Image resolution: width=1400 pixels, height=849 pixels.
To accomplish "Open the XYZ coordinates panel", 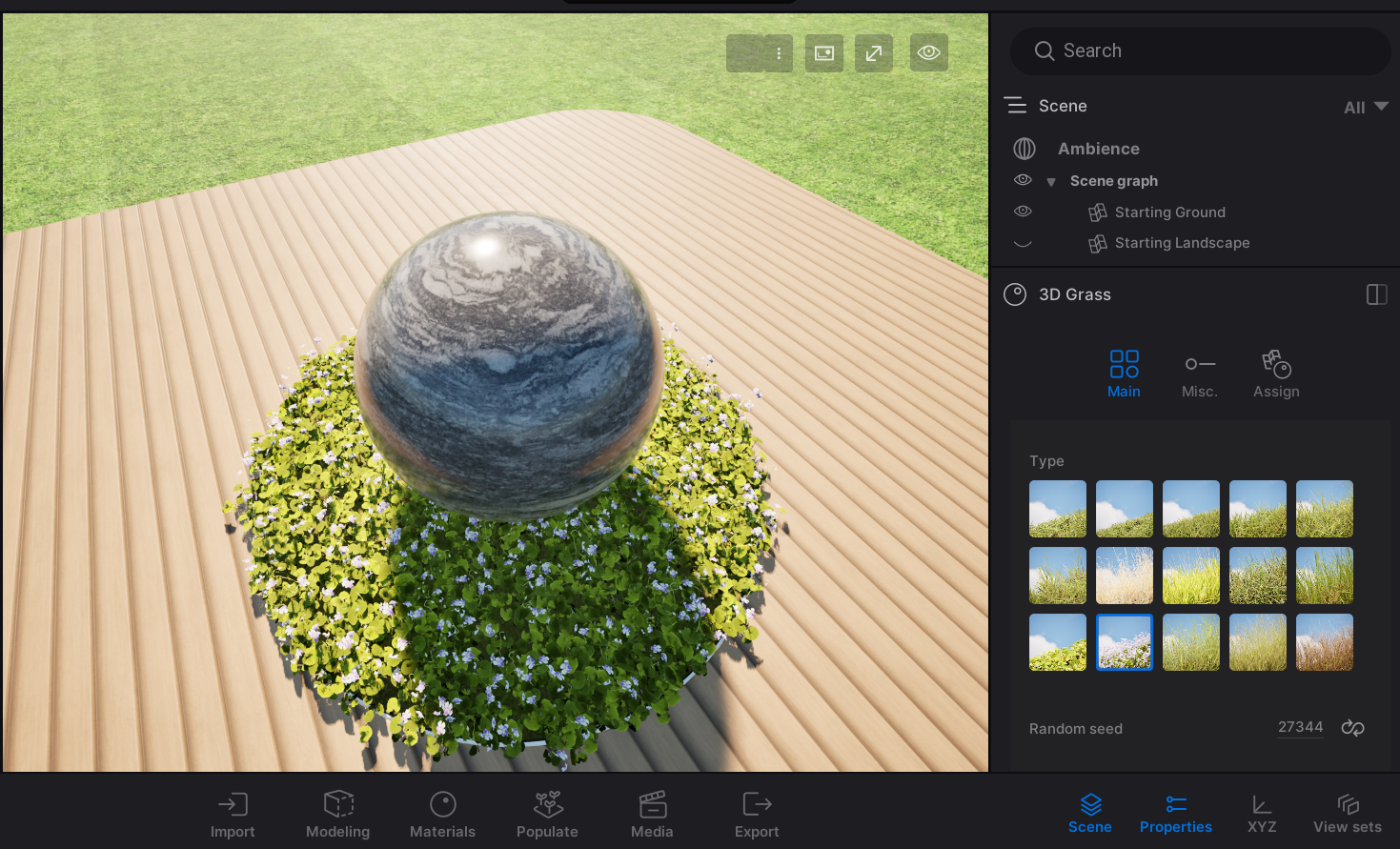I will (x=1262, y=815).
